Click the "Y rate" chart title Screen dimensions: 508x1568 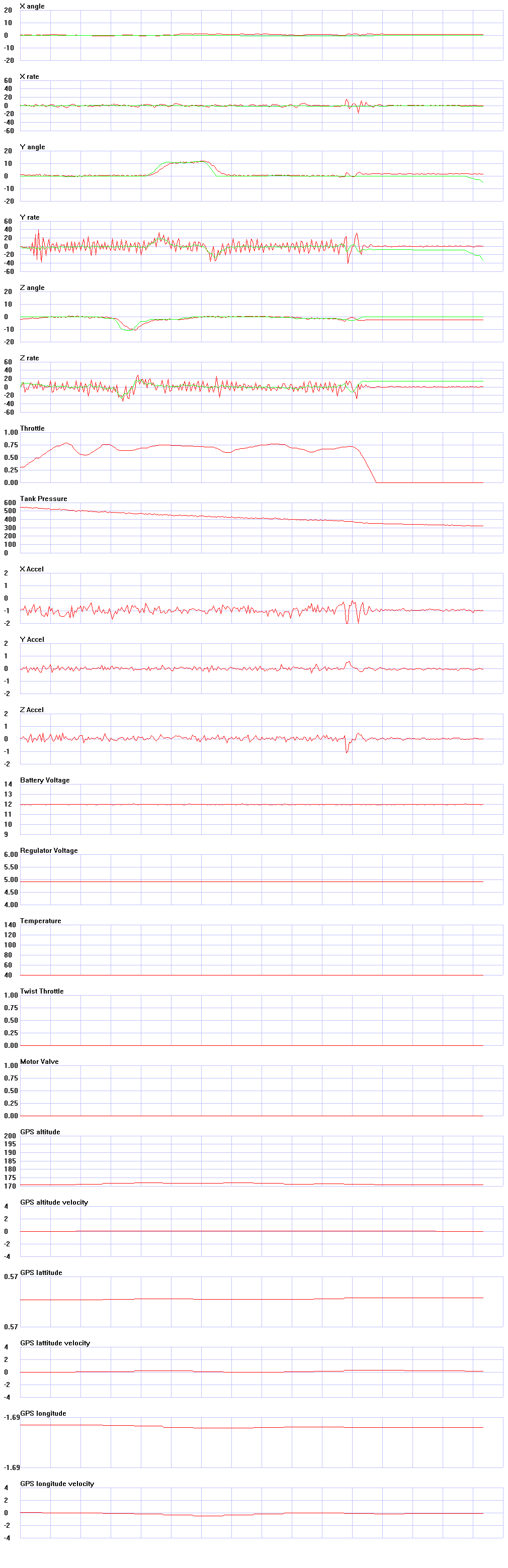[29, 217]
